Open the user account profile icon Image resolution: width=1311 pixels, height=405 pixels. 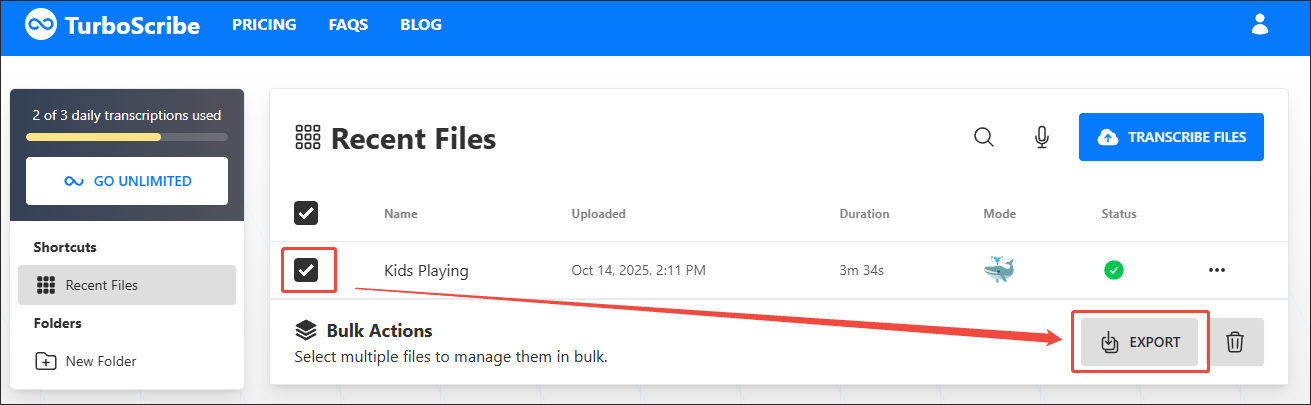pos(1260,25)
